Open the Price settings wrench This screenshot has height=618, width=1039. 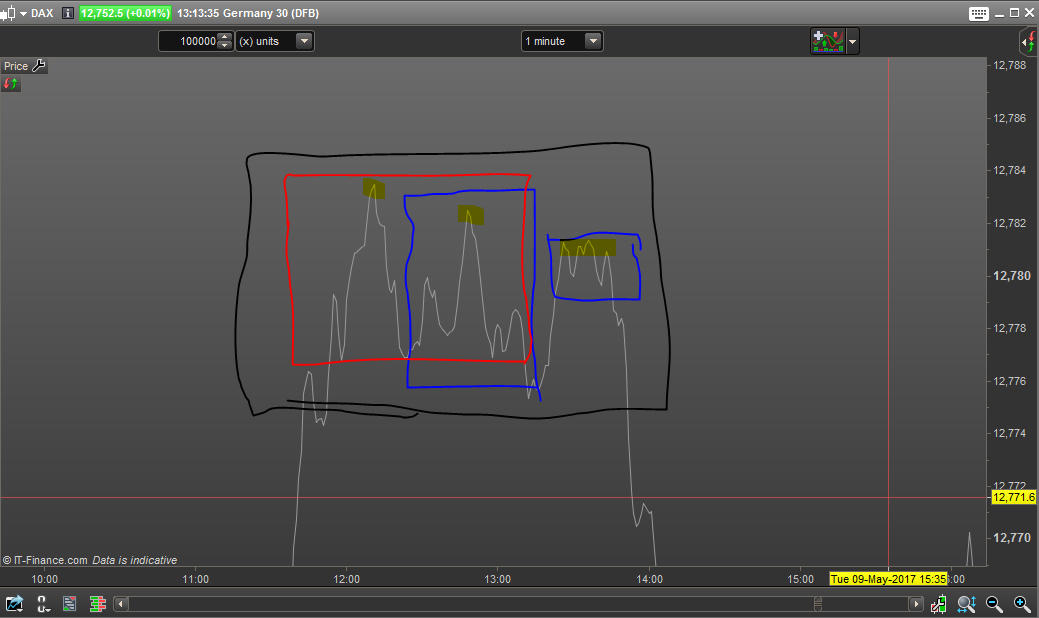(x=39, y=66)
